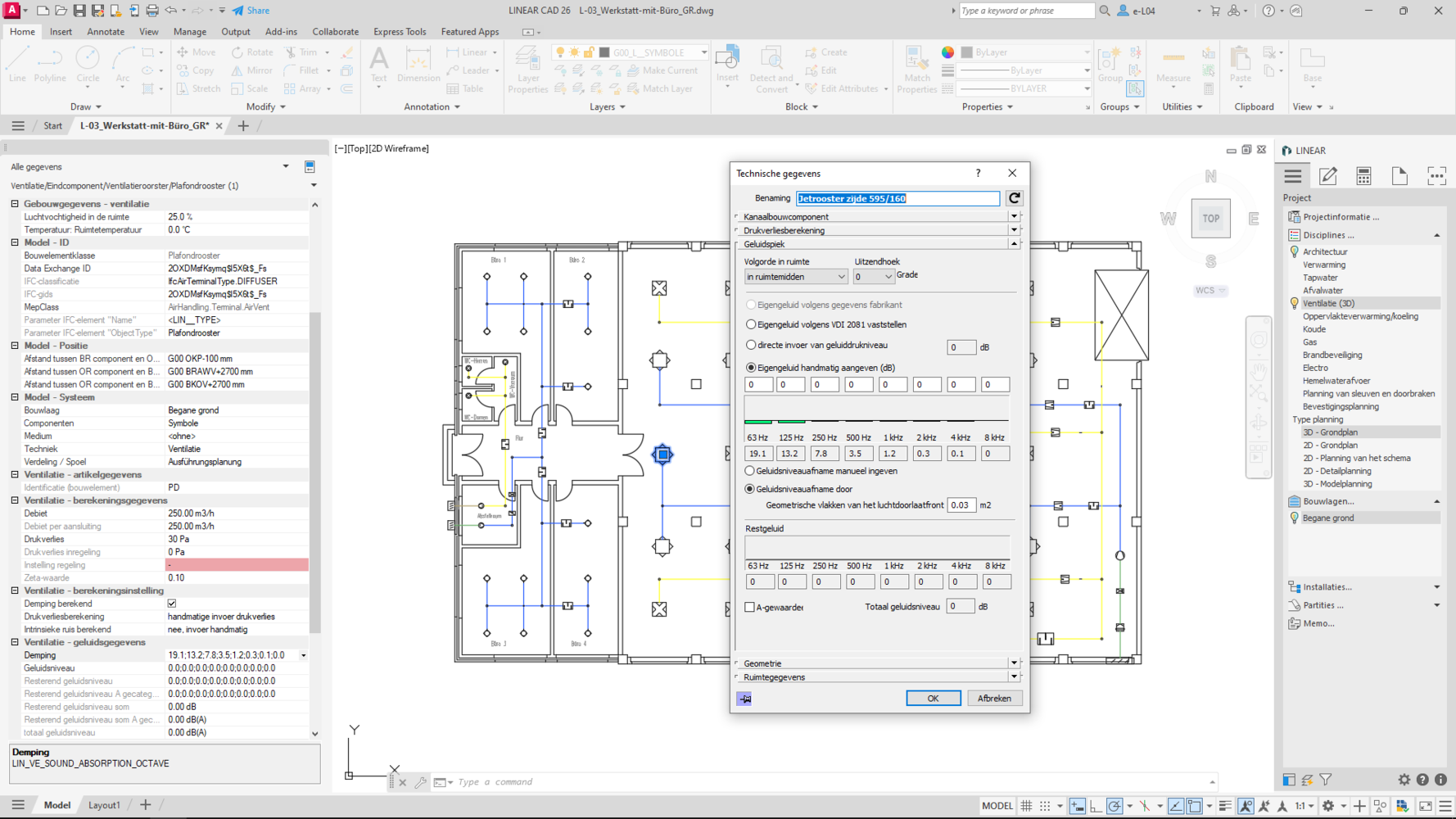Viewport: 1456px width, 819px height.
Task: Click the ByLayer object color swatch
Action: pyautogui.click(x=966, y=52)
